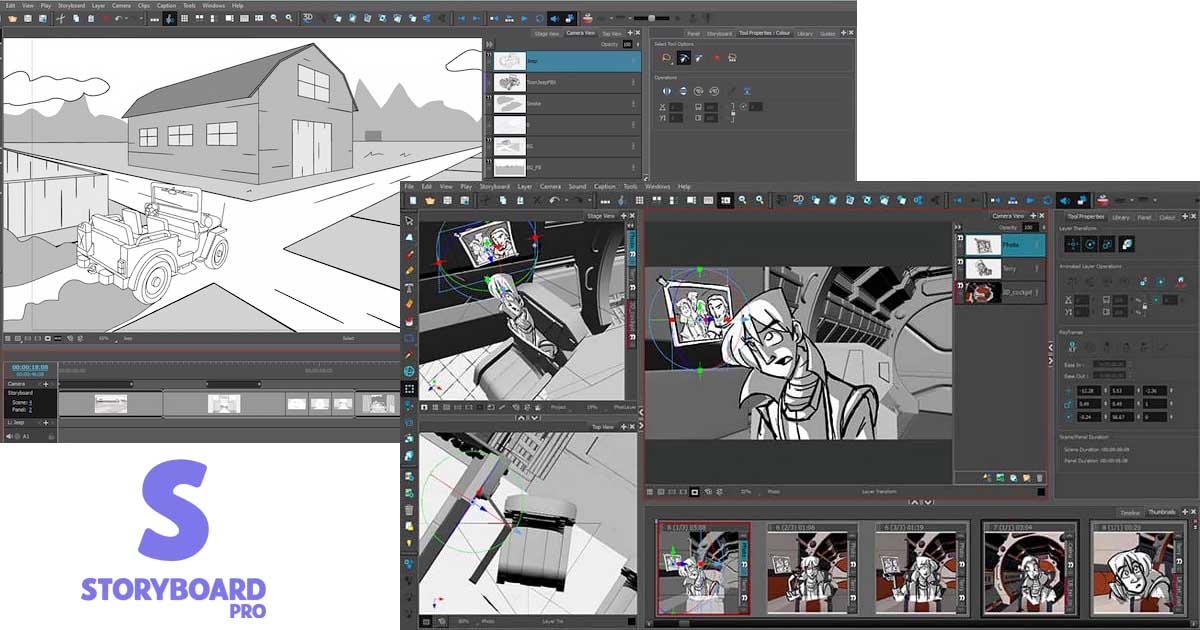Click the 2D button in front window toolbar

(x=798, y=200)
